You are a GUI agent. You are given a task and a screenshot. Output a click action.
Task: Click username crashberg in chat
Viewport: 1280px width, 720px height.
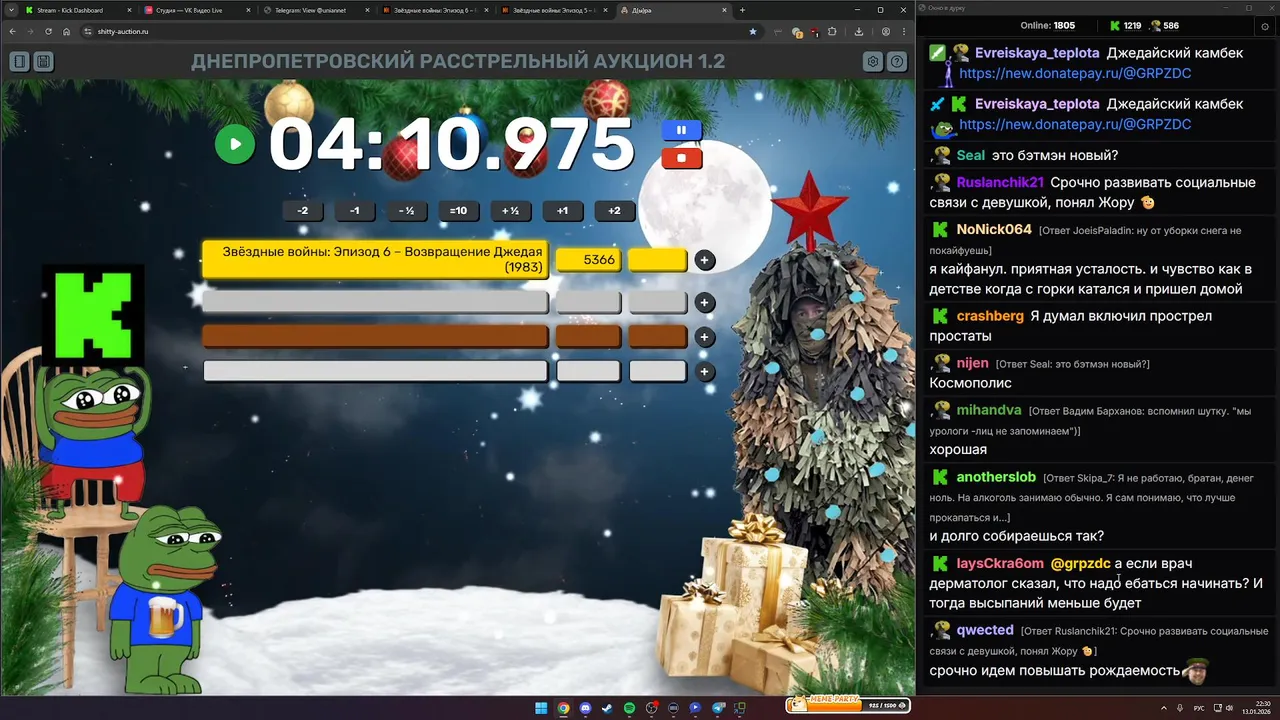pos(990,315)
